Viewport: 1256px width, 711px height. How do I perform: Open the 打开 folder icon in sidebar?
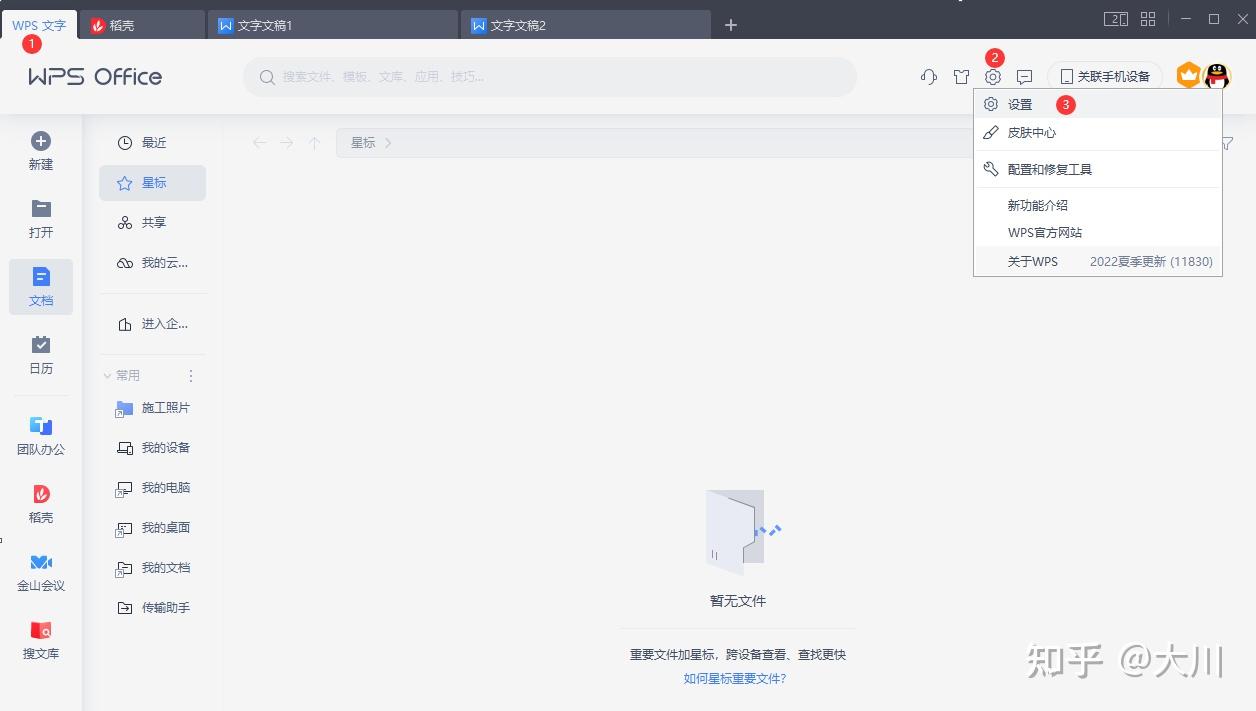[41, 209]
